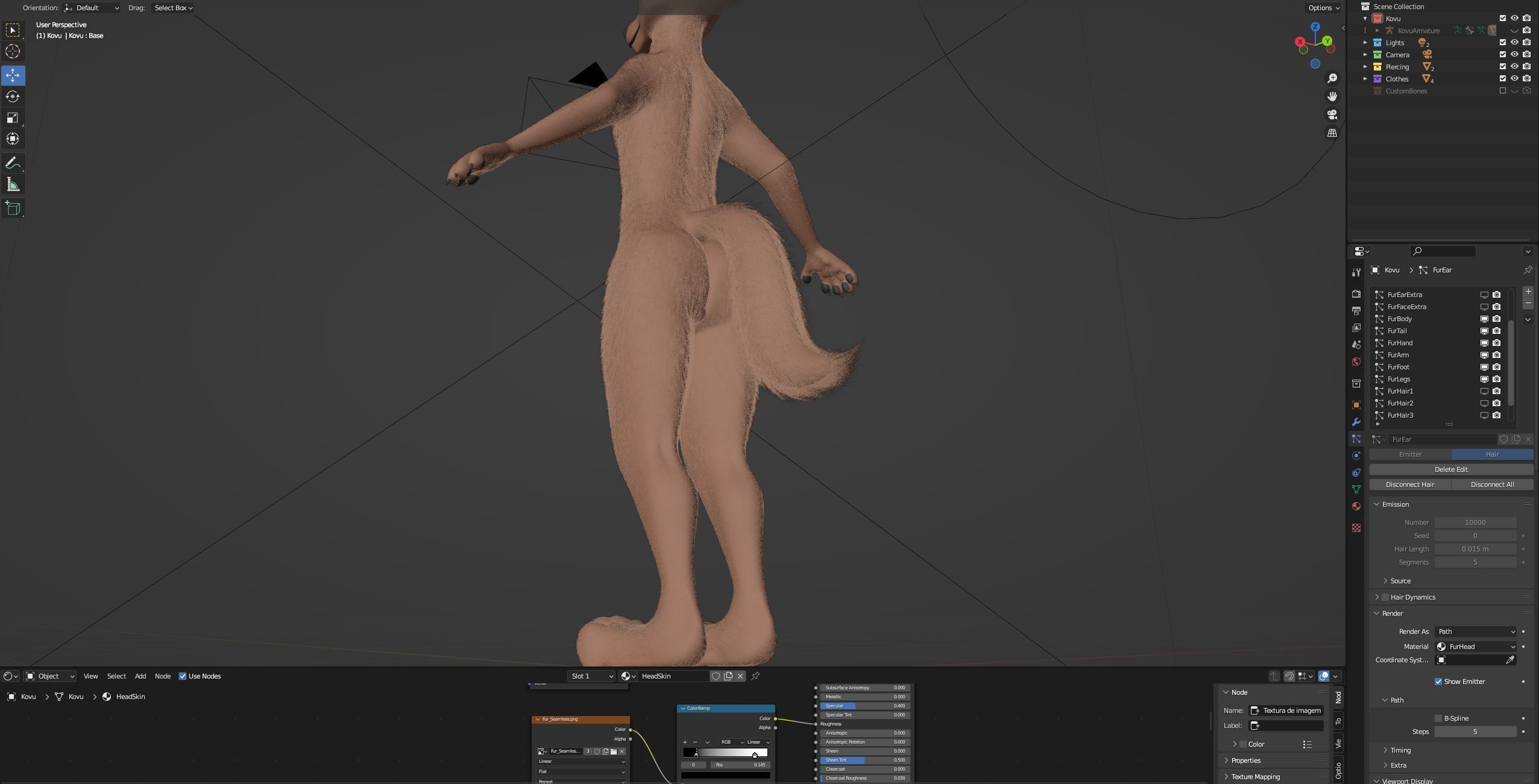Image resolution: width=1539 pixels, height=784 pixels.
Task: Add a new particle system slot
Action: pos(1528,292)
